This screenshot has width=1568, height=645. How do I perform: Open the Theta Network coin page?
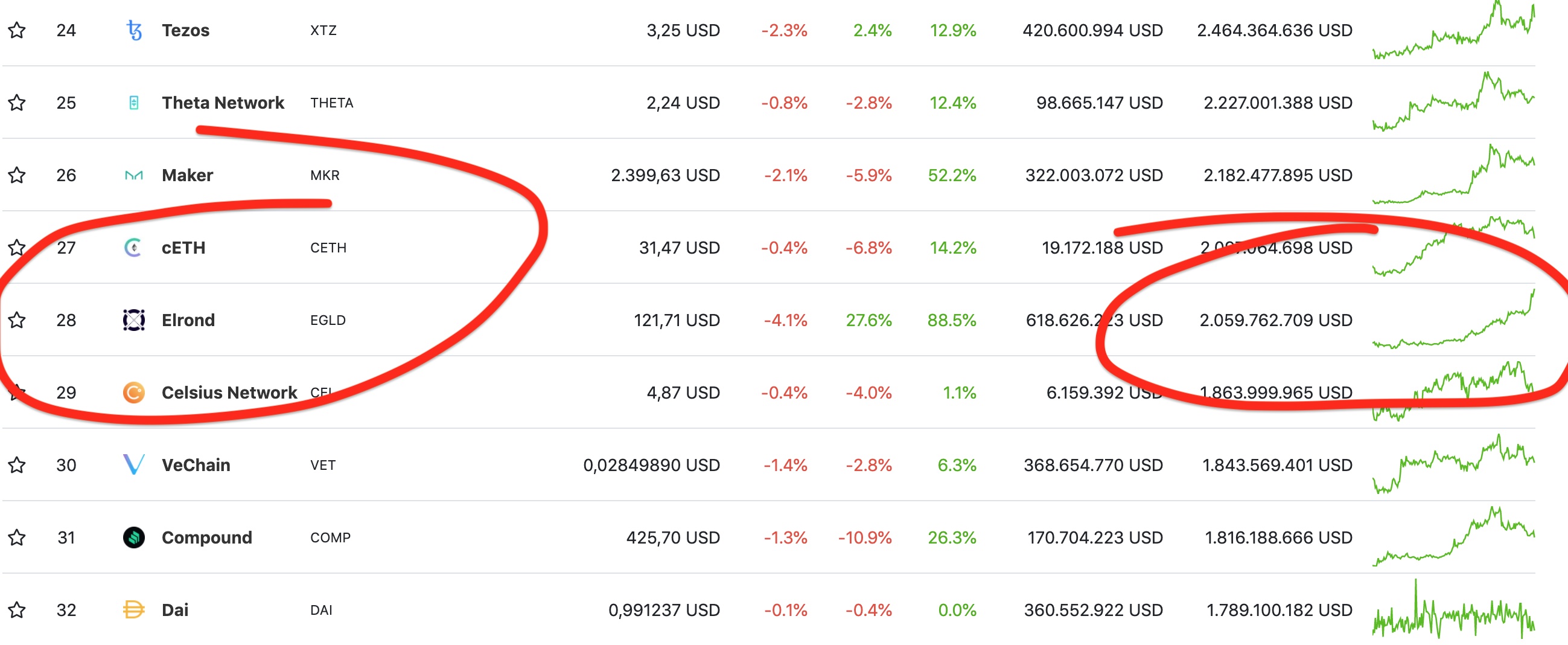pos(223,102)
